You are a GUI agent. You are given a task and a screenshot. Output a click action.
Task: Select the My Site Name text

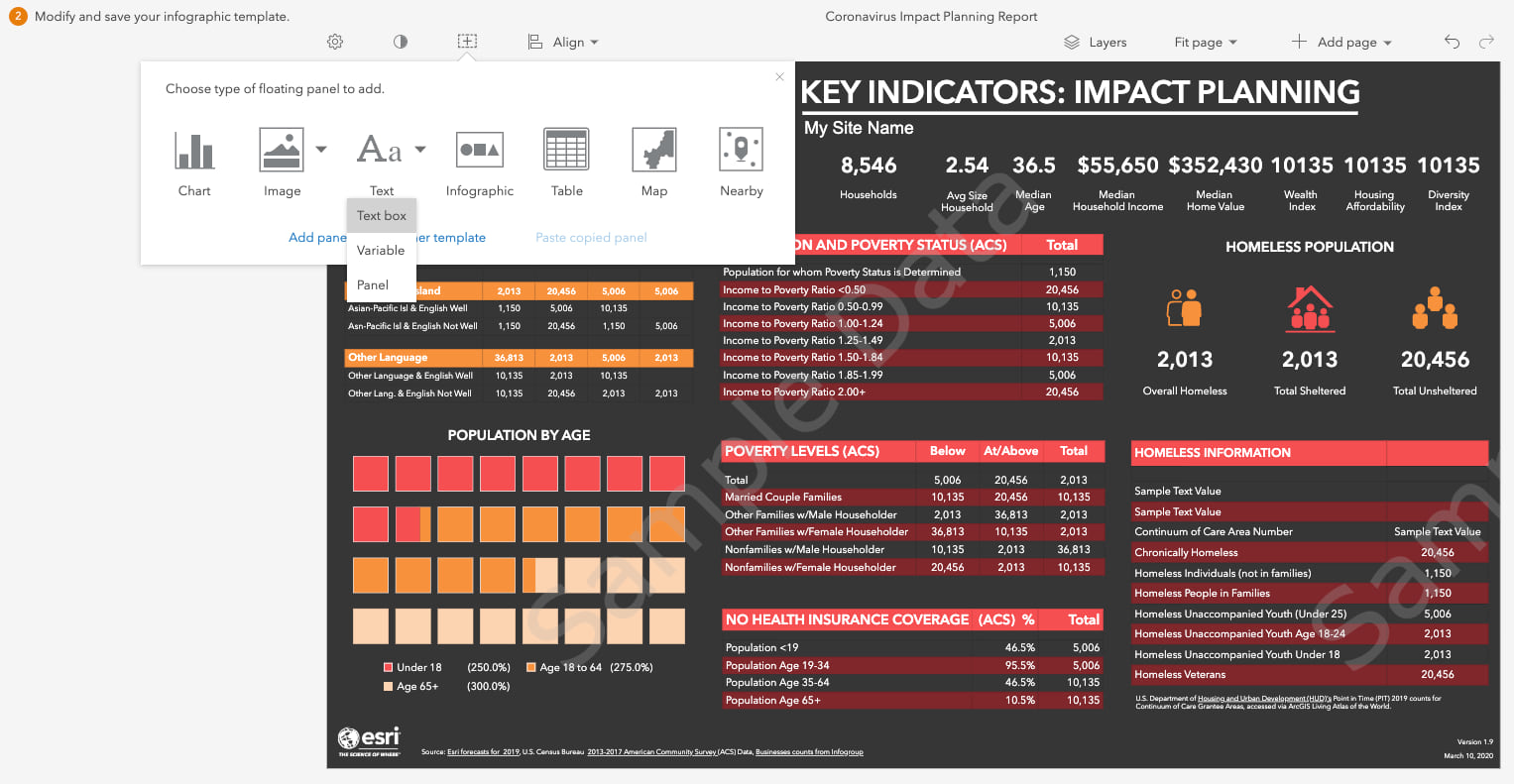click(859, 128)
